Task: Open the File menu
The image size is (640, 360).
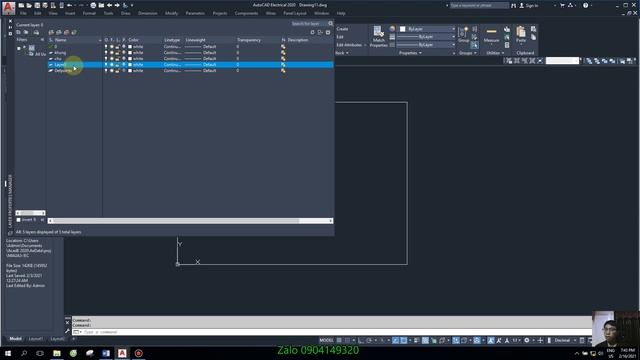Action: click(x=23, y=13)
